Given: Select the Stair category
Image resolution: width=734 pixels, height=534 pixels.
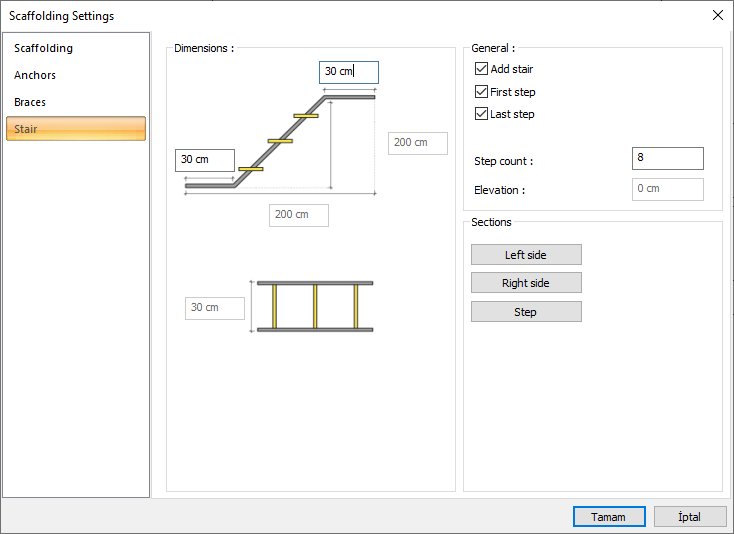Looking at the screenshot, I should click(x=76, y=129).
